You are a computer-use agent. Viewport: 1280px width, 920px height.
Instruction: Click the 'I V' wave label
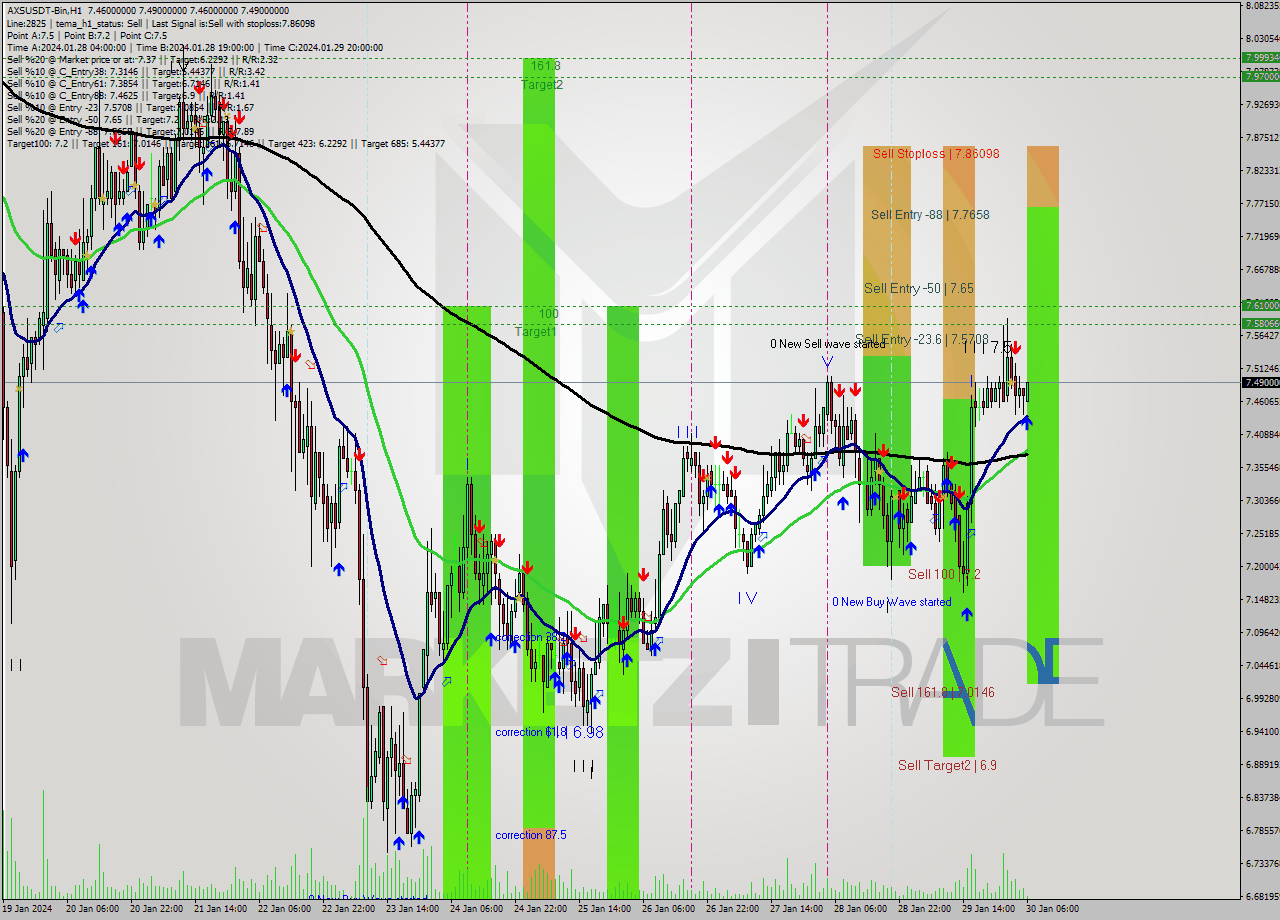pyautogui.click(x=747, y=598)
